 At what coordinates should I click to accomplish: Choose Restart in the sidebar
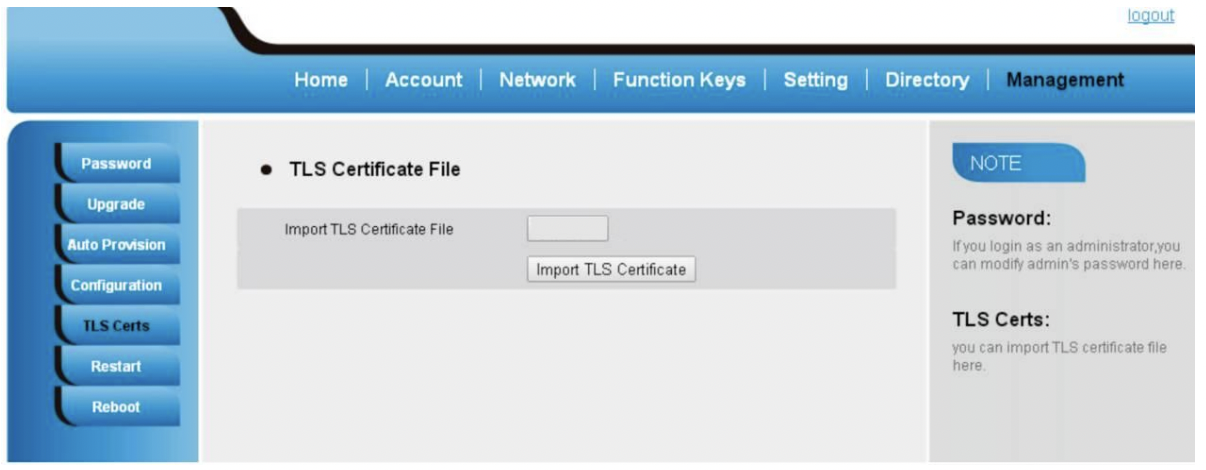pyautogui.click(x=116, y=367)
